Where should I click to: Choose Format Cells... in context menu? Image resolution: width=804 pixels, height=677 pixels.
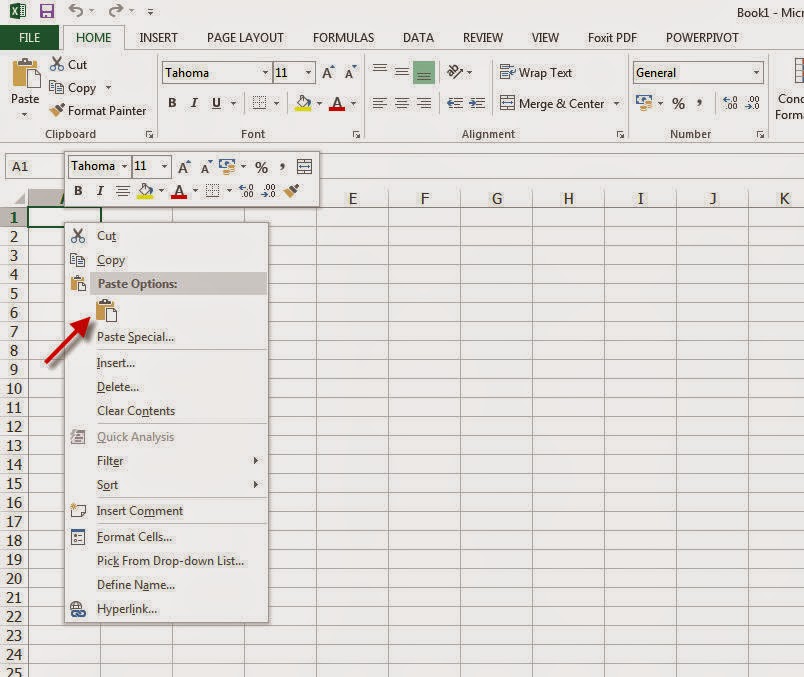(x=134, y=537)
